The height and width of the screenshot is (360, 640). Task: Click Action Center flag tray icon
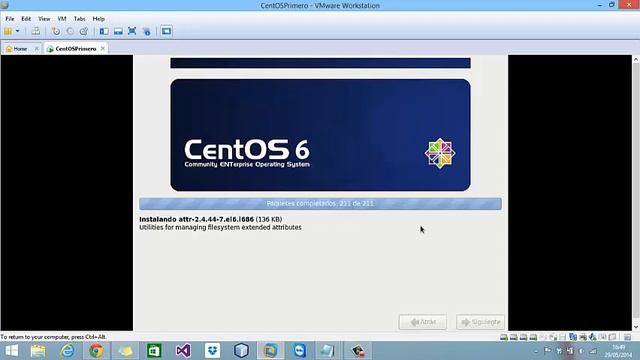coord(547,351)
